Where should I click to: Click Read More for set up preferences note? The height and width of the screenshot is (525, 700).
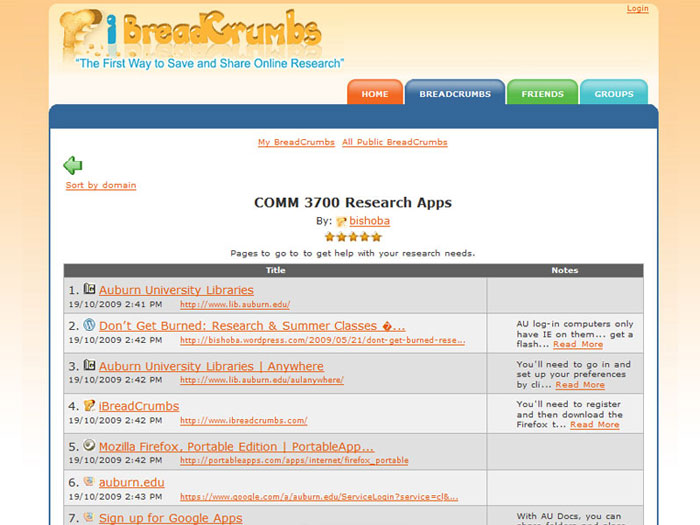(580, 385)
